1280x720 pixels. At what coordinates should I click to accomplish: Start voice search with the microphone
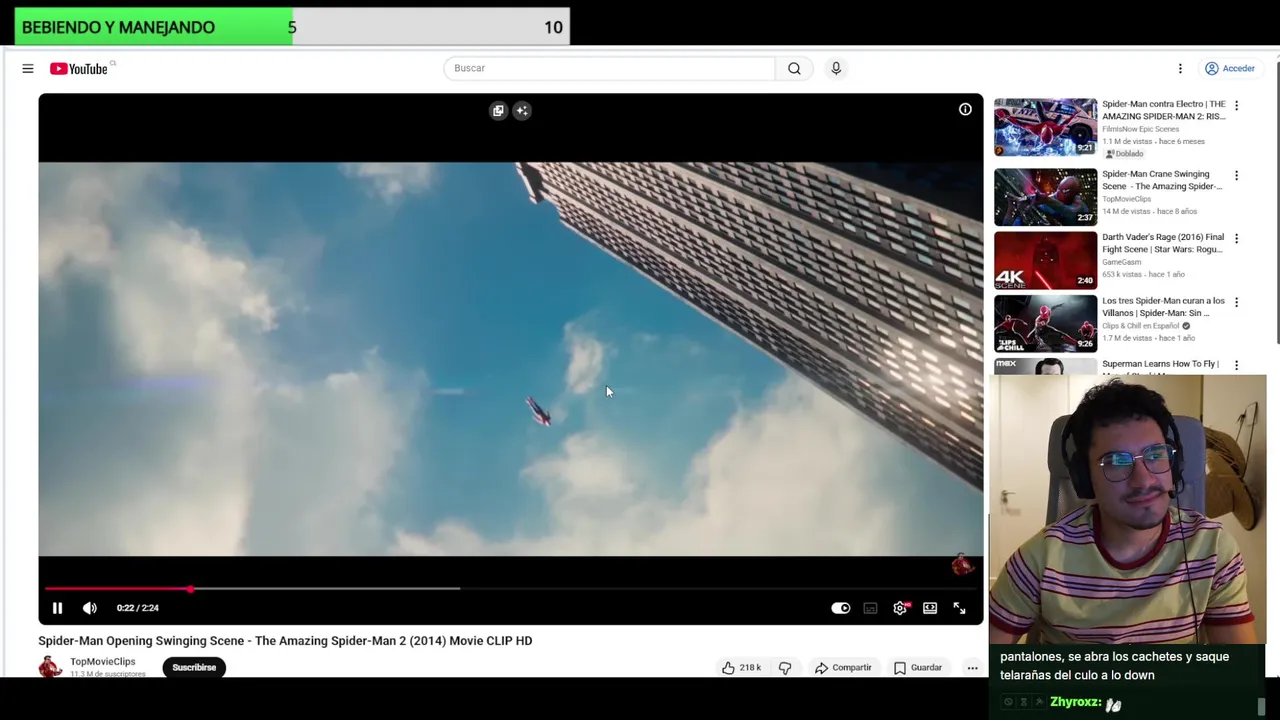(836, 68)
